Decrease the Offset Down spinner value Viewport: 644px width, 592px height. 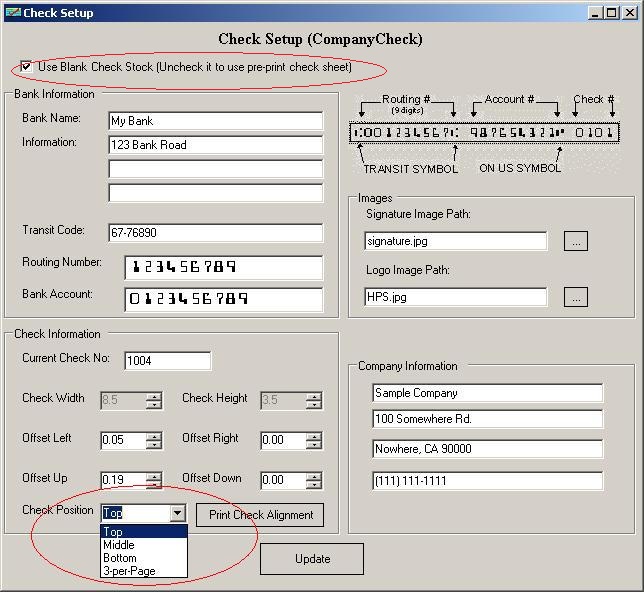pyautogui.click(x=313, y=485)
